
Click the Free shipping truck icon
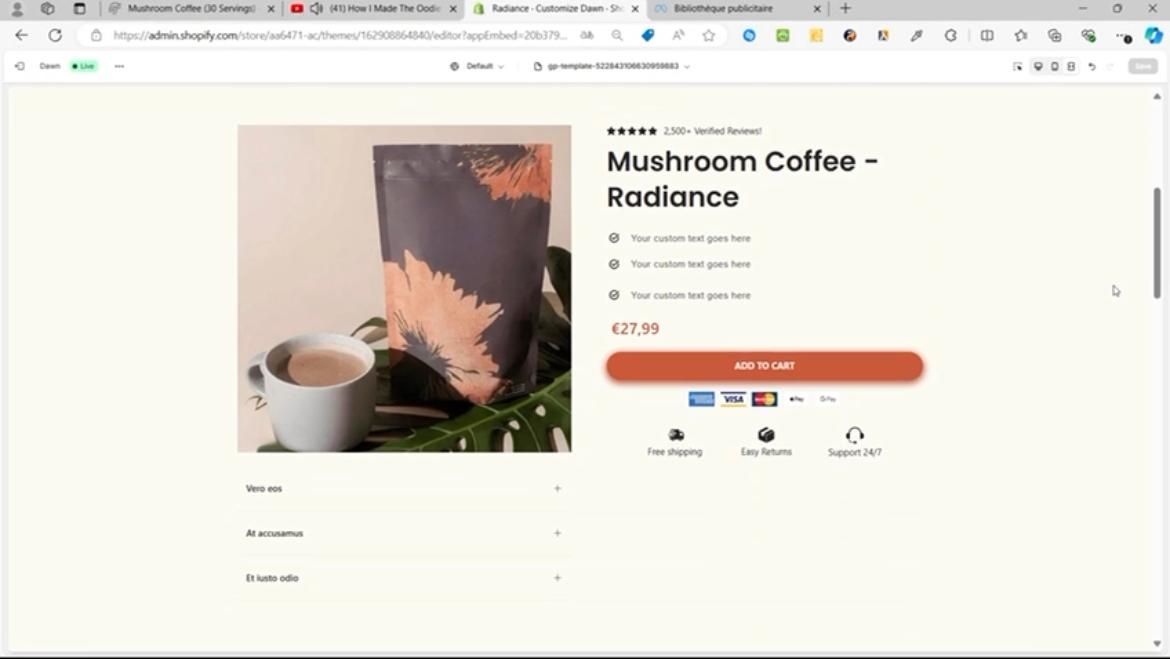pyautogui.click(x=676, y=434)
